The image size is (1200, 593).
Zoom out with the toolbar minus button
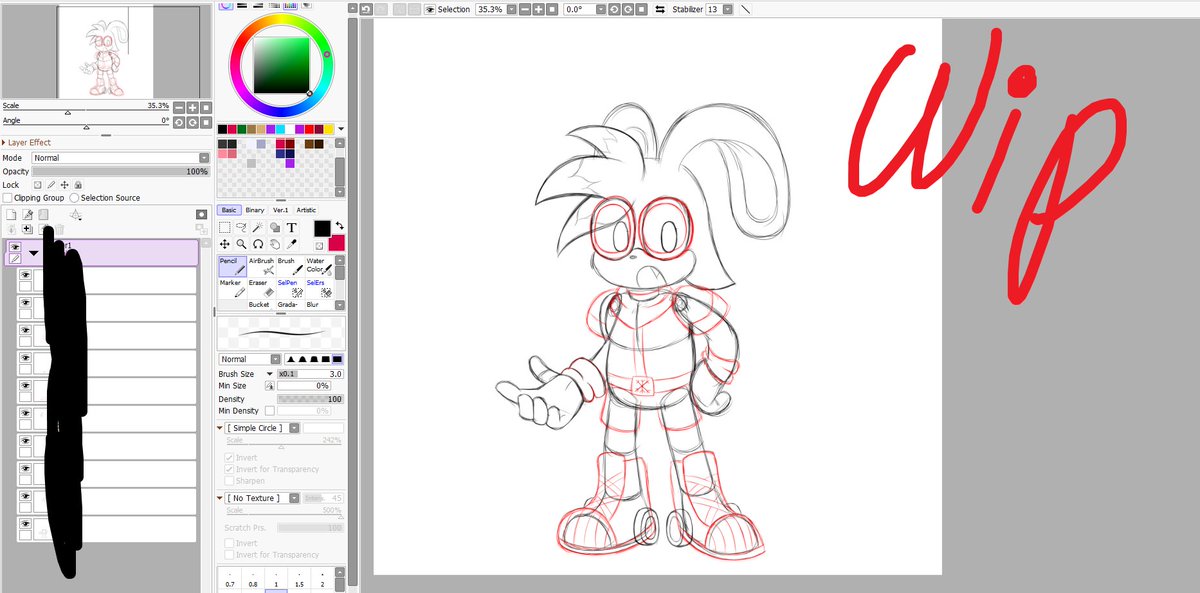[525, 9]
